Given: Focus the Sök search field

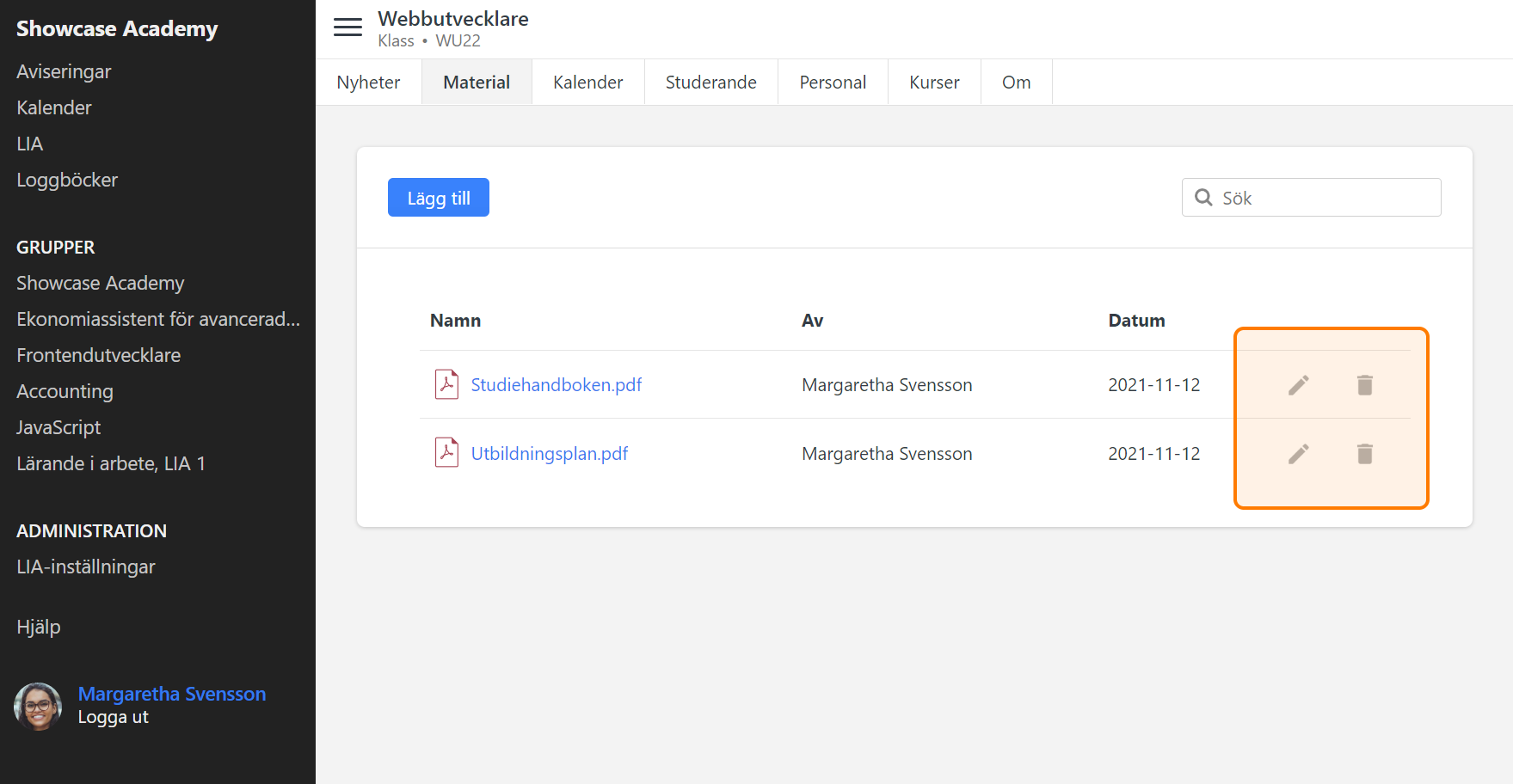Looking at the screenshot, I should (x=1325, y=198).
